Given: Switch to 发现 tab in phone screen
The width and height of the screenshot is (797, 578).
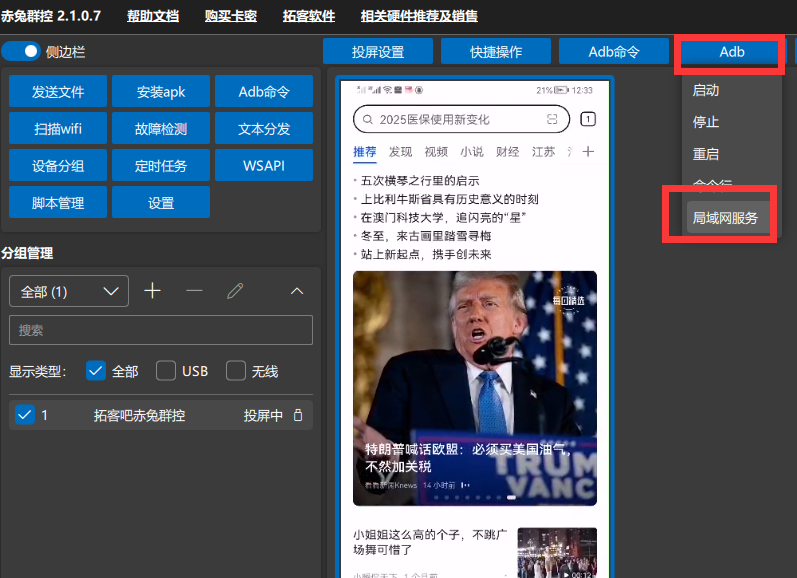Looking at the screenshot, I should [x=401, y=151].
